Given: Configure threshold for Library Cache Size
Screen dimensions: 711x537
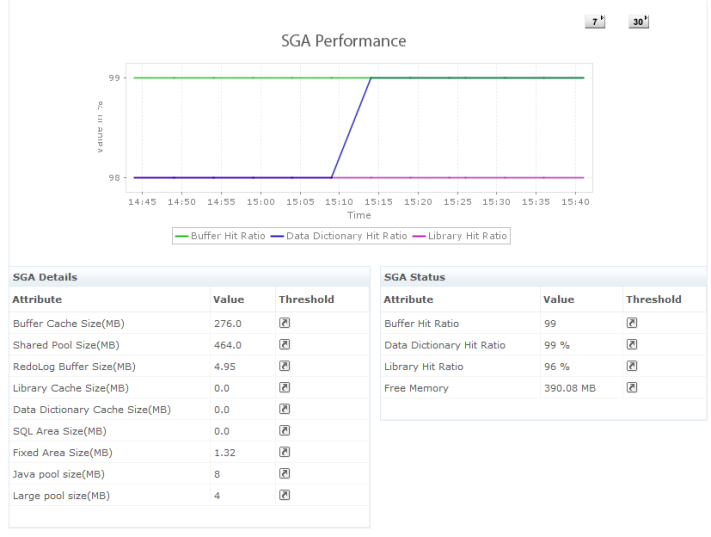Looking at the screenshot, I should tap(284, 387).
